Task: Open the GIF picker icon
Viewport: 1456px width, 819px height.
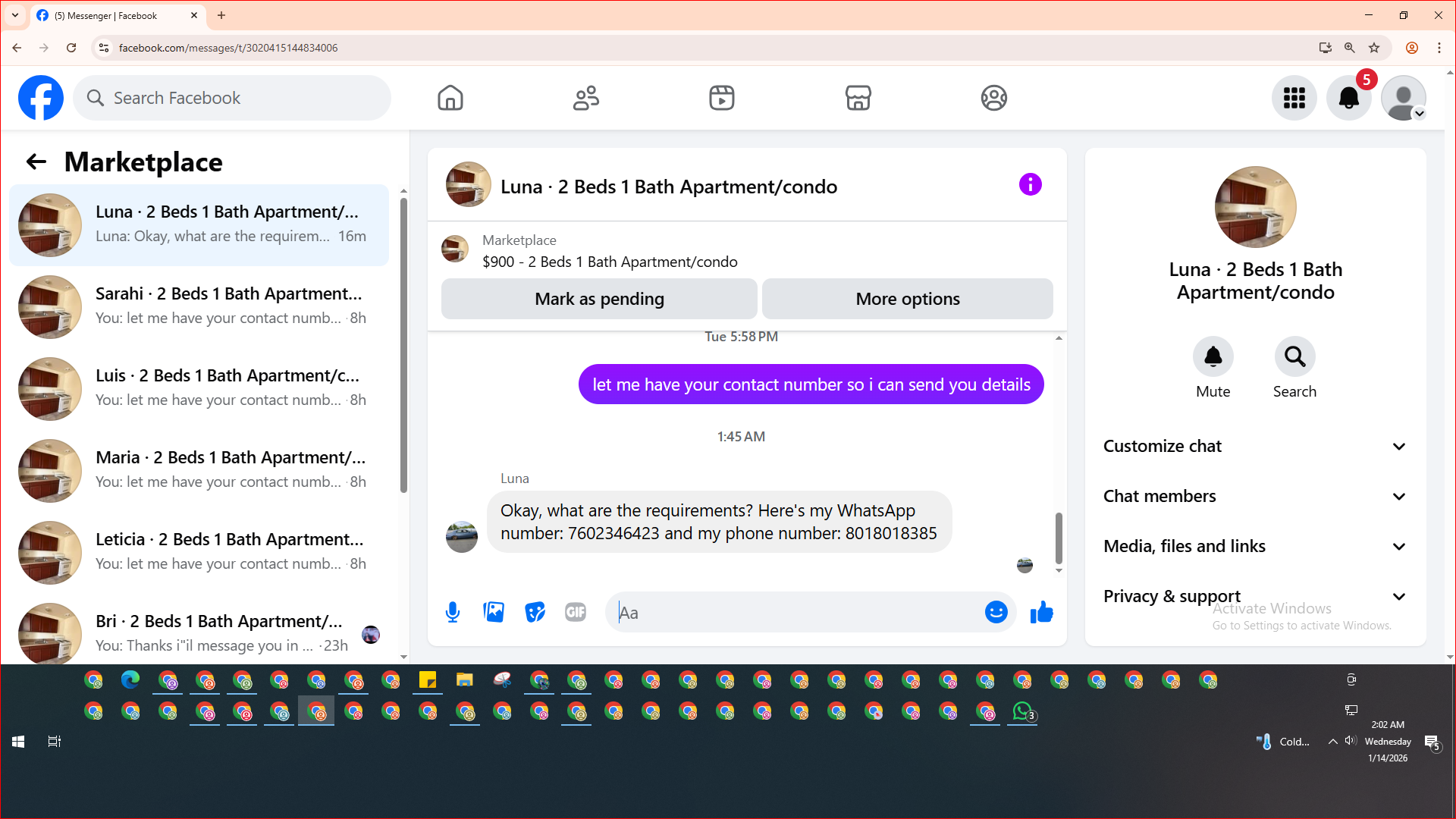Action: pyautogui.click(x=576, y=612)
